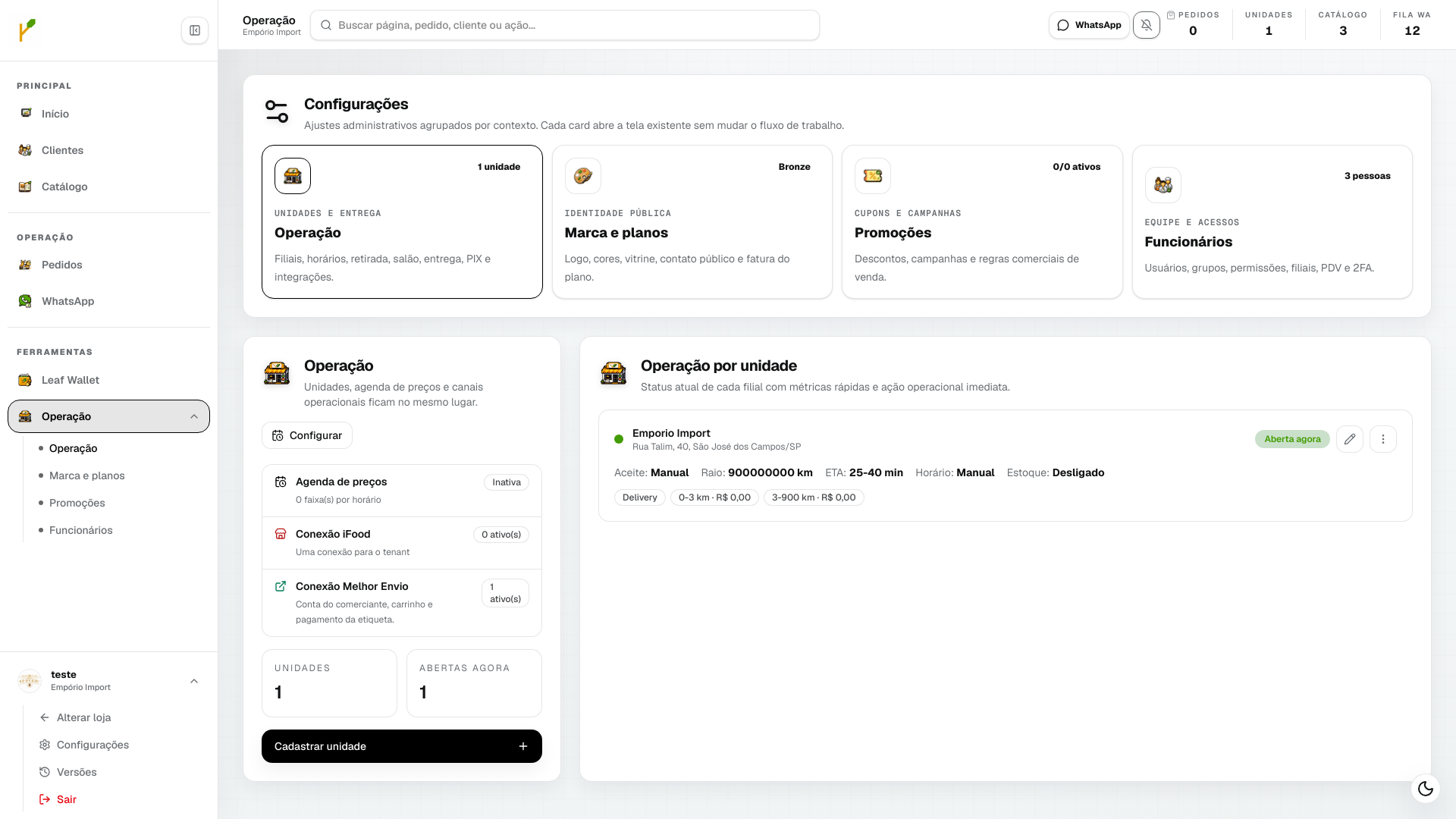1456x819 pixels.
Task: Click the Operação store icon in sidebar
Action: coord(26,416)
